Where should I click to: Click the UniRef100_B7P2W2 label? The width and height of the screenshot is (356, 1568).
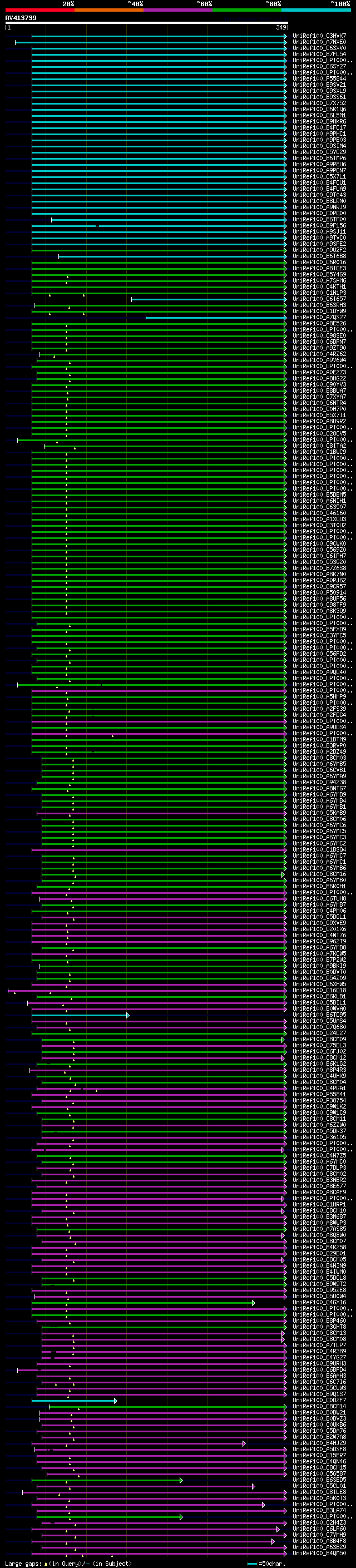click(x=319, y=960)
